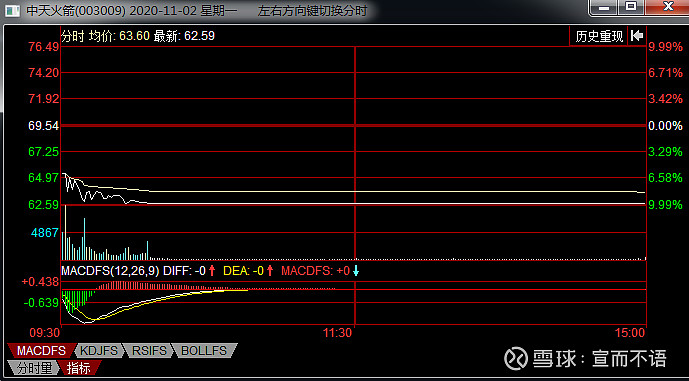Switch to the KDJFS indicator tab
Screen dimensions: 689x381
99,351
